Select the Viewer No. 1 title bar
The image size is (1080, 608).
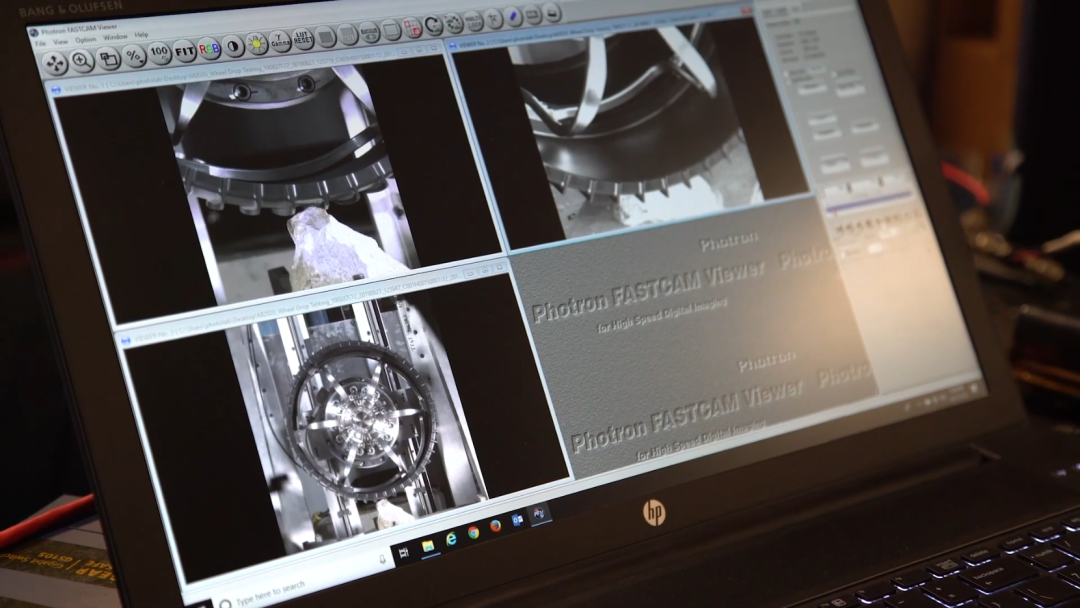tap(247, 70)
